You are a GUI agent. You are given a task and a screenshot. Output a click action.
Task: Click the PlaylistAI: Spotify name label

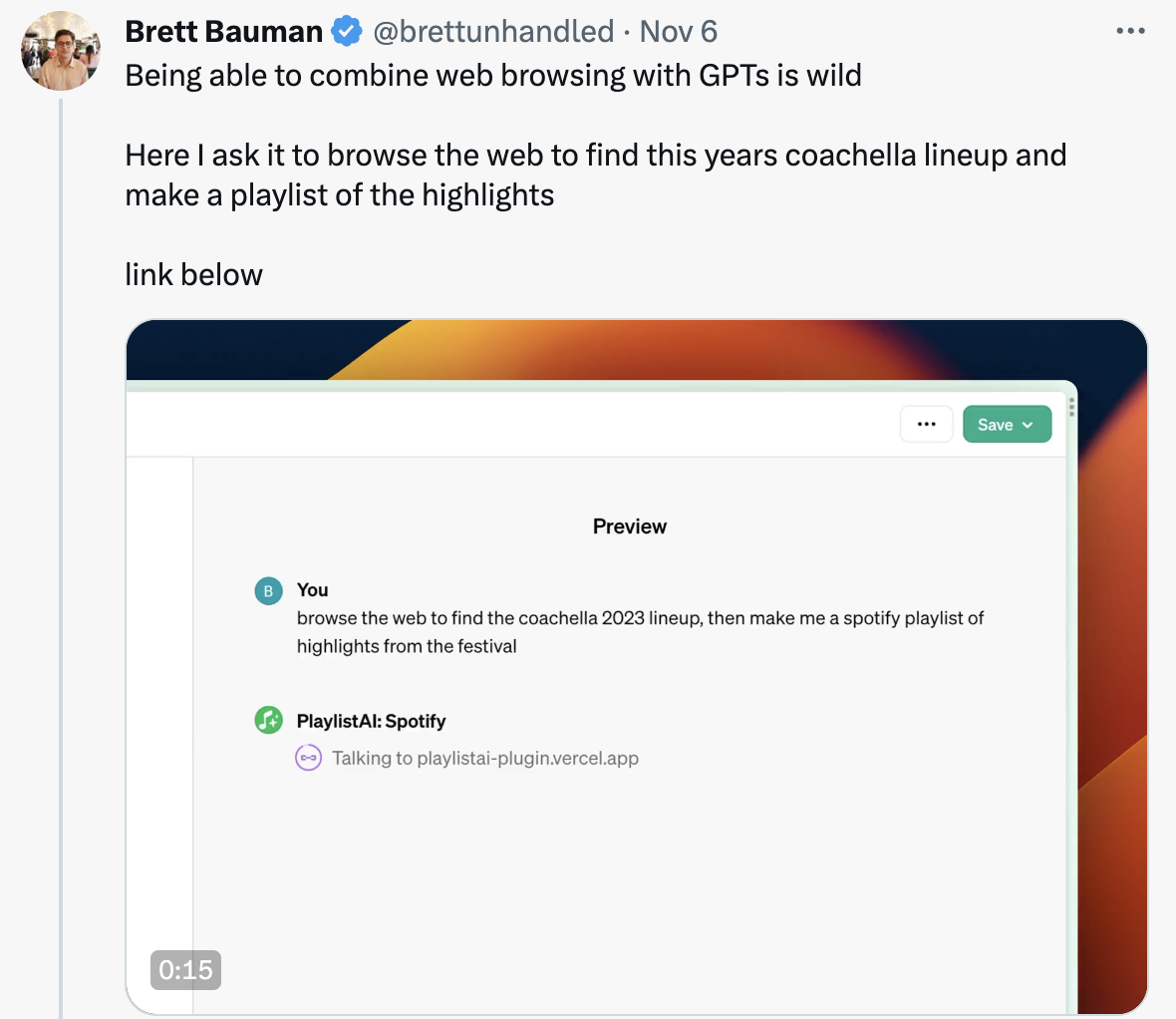(371, 721)
